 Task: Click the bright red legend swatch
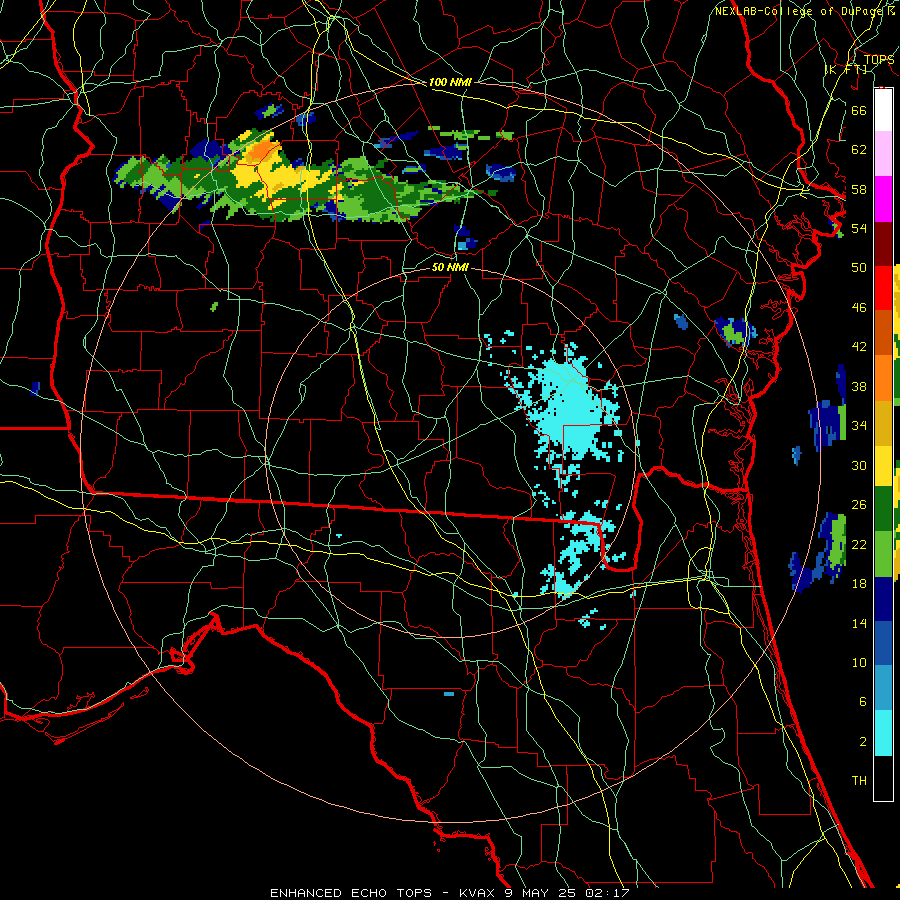(x=883, y=288)
